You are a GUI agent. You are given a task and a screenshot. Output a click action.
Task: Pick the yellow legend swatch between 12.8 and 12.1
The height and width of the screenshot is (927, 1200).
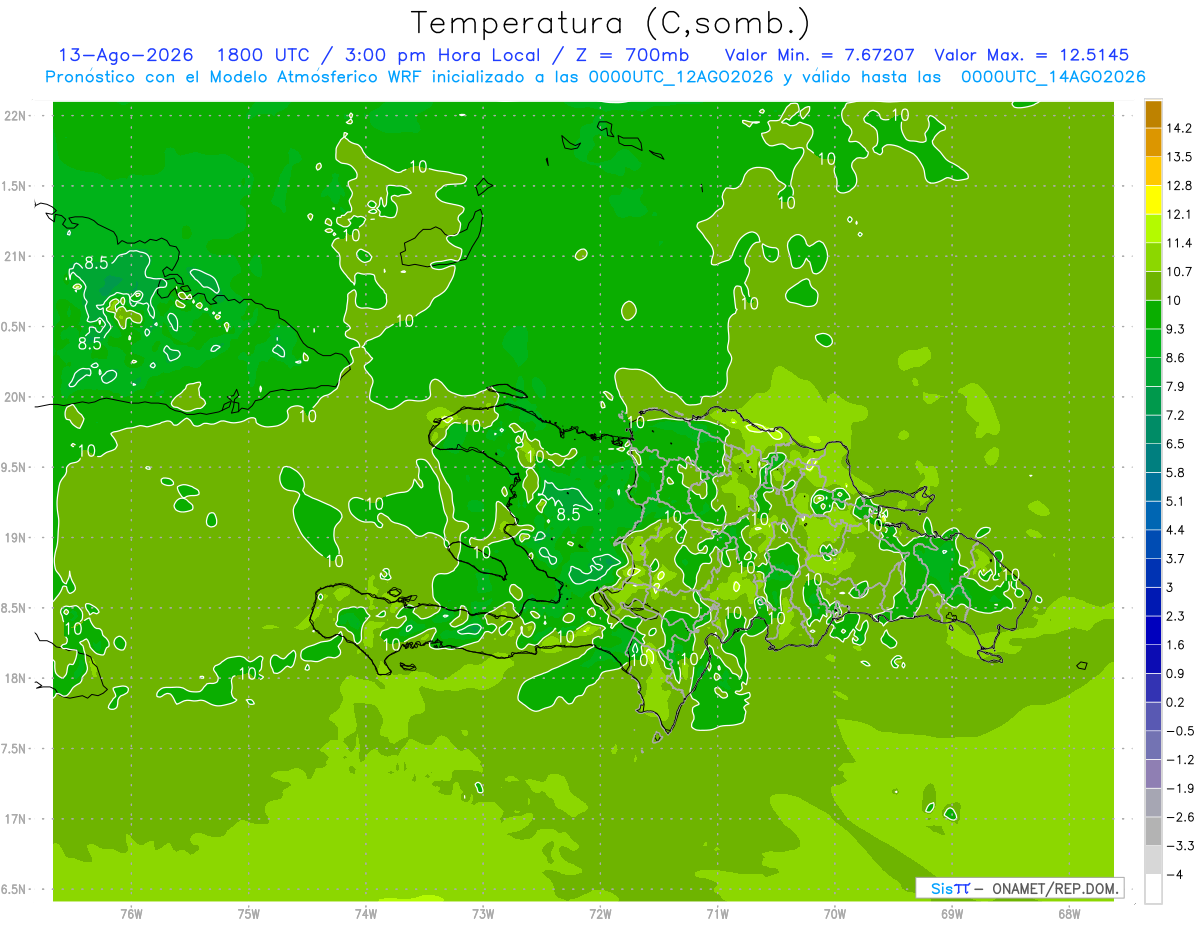pos(1153,200)
